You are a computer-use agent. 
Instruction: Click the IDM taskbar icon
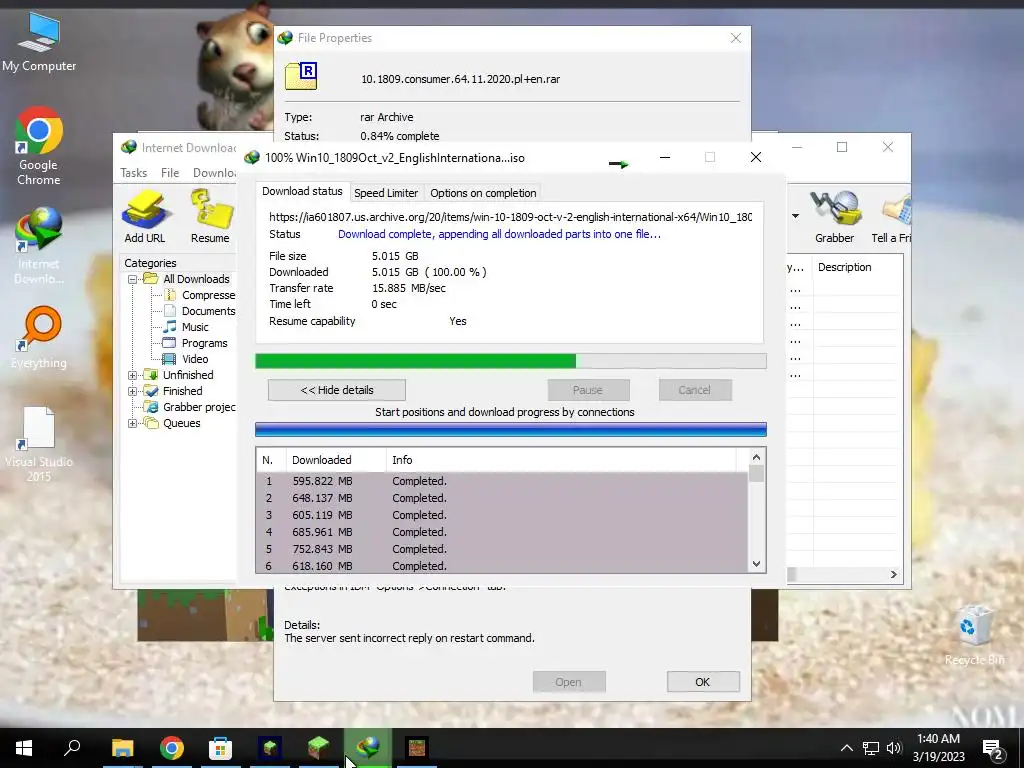(368, 748)
